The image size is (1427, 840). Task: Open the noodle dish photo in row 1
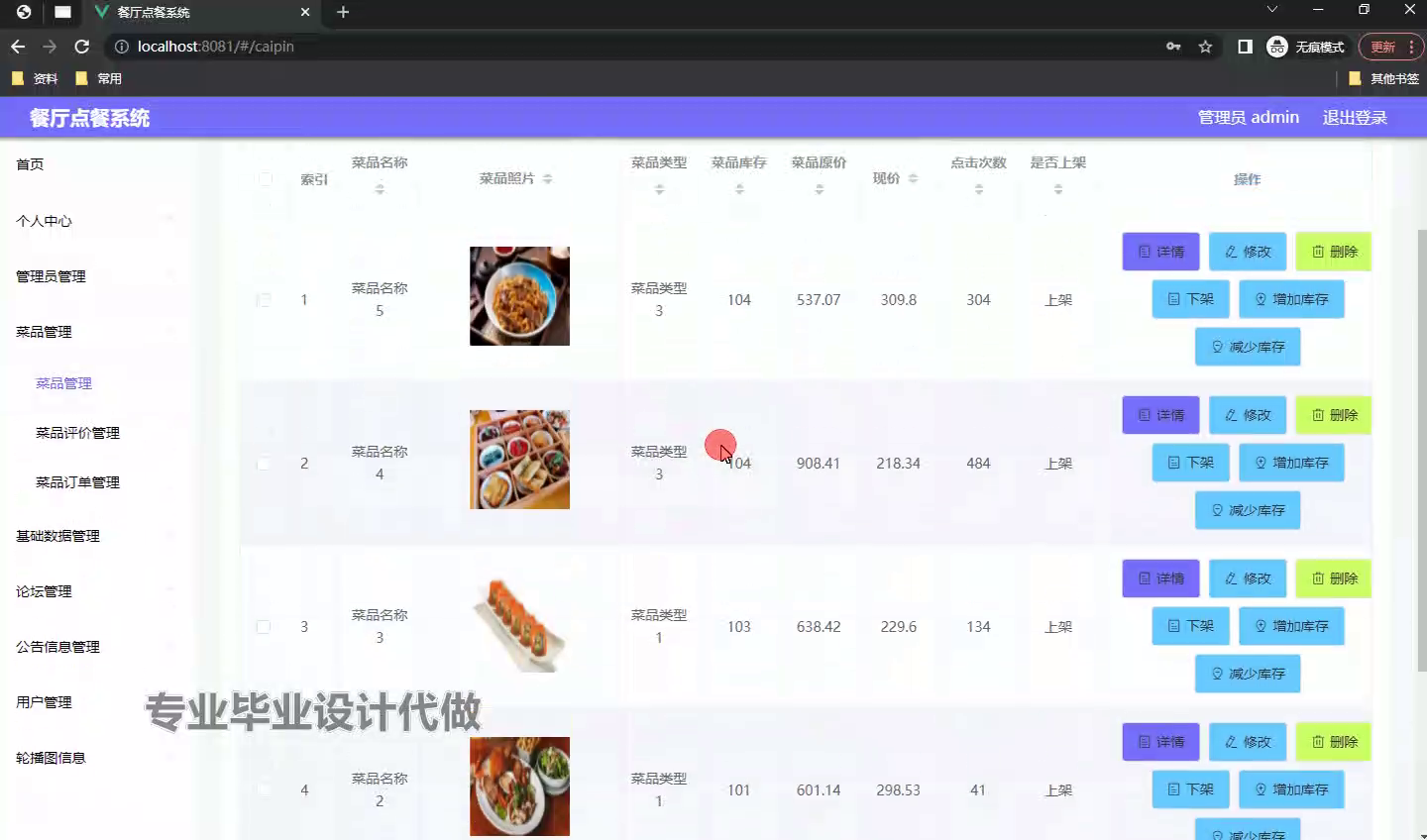tap(519, 296)
